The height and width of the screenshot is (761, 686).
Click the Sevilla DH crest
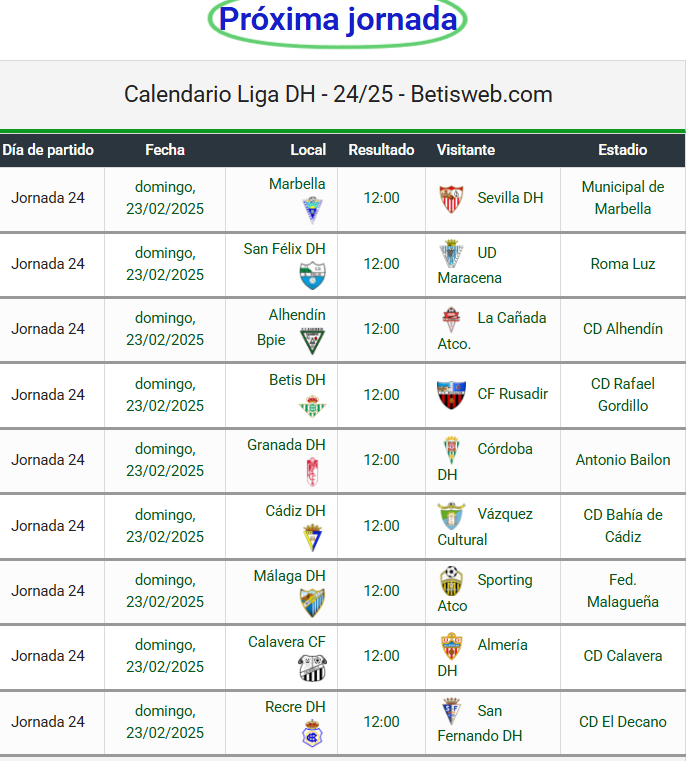coord(451,199)
